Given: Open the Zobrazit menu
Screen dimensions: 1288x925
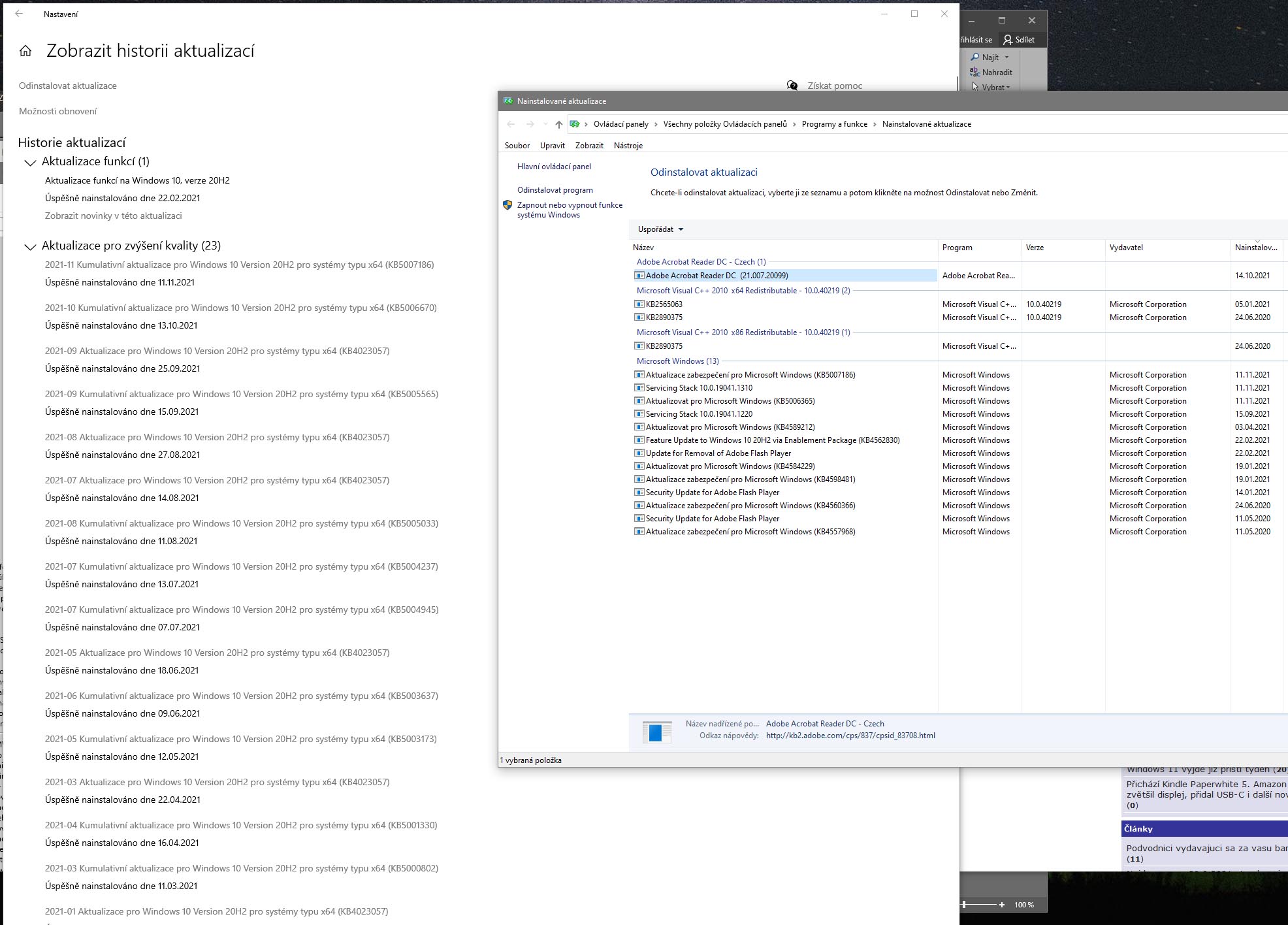Looking at the screenshot, I should 588,146.
